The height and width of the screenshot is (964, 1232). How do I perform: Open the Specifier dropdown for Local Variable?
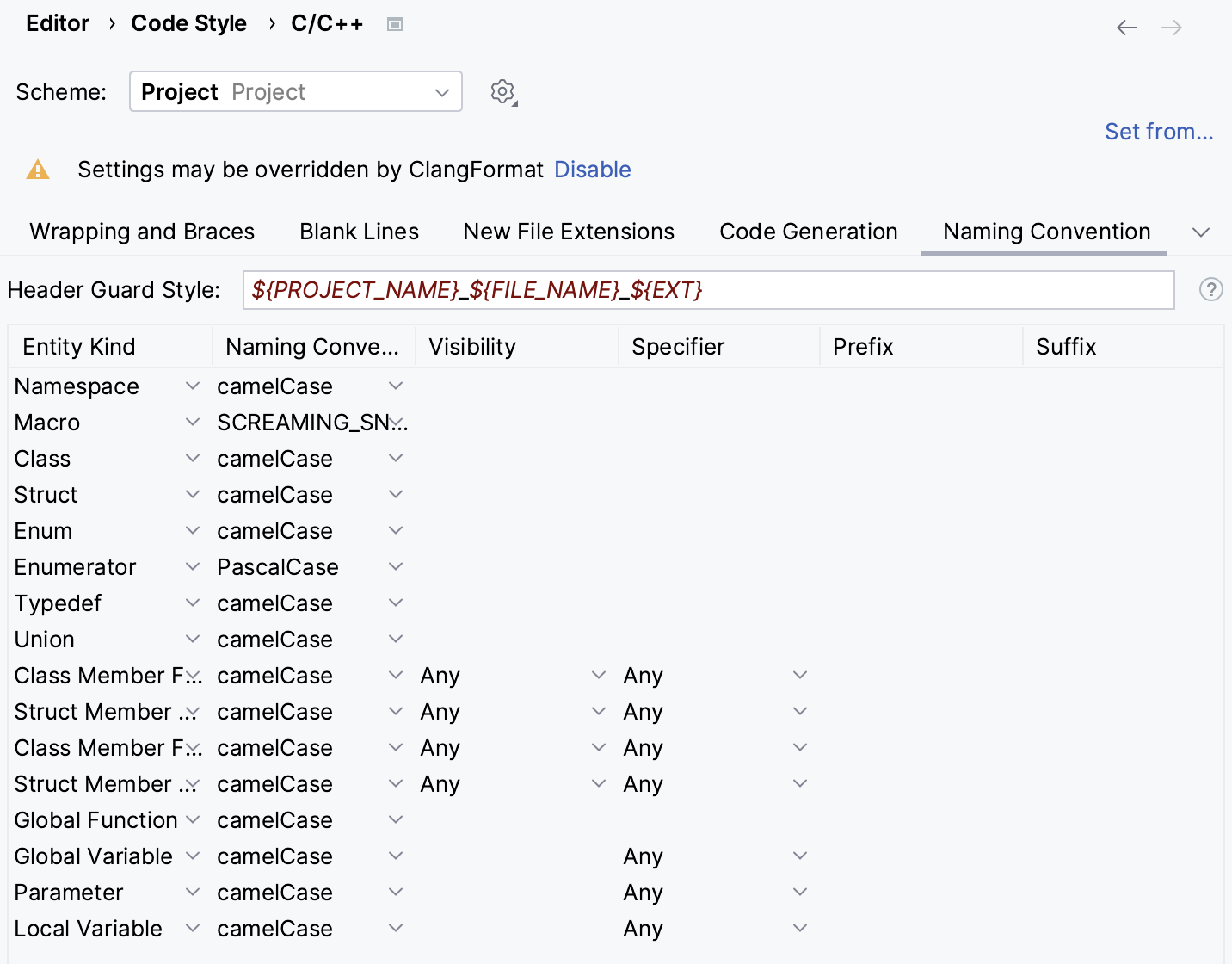tap(799, 928)
